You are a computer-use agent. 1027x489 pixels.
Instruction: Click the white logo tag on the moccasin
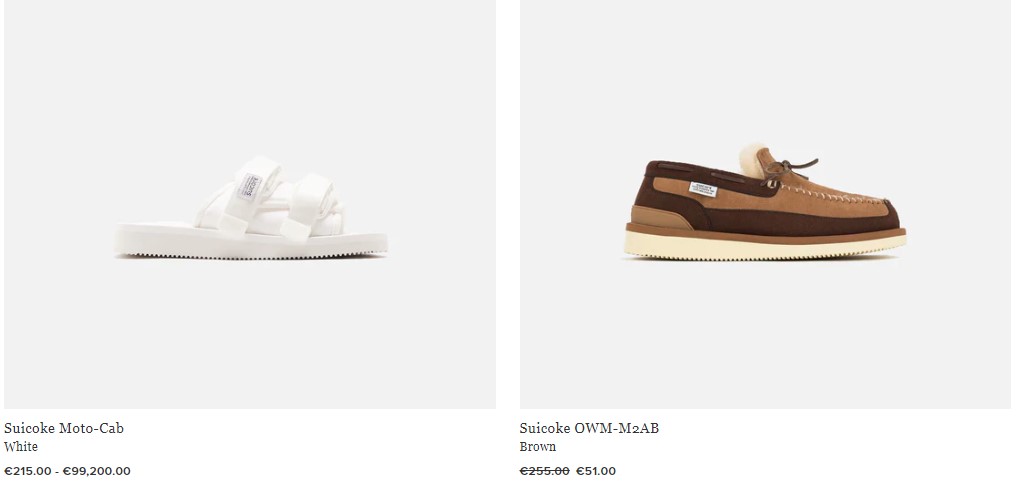pos(703,189)
